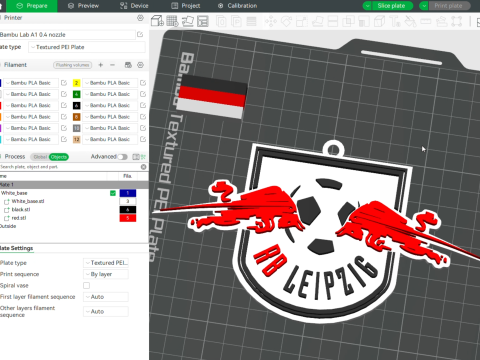This screenshot has height=360, width=480.
Task: Click the black filament 6 color swatch
Action: coord(76,105)
